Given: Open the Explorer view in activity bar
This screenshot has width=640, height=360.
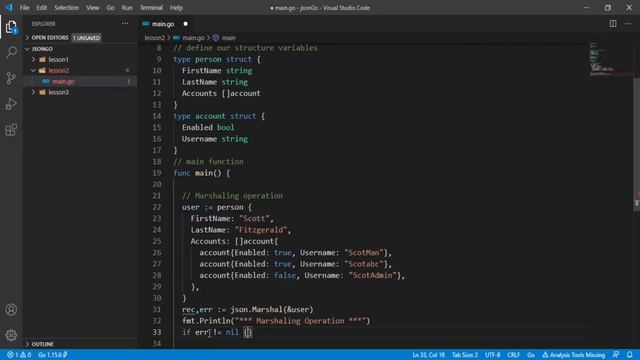Looking at the screenshot, I should 11,27.
